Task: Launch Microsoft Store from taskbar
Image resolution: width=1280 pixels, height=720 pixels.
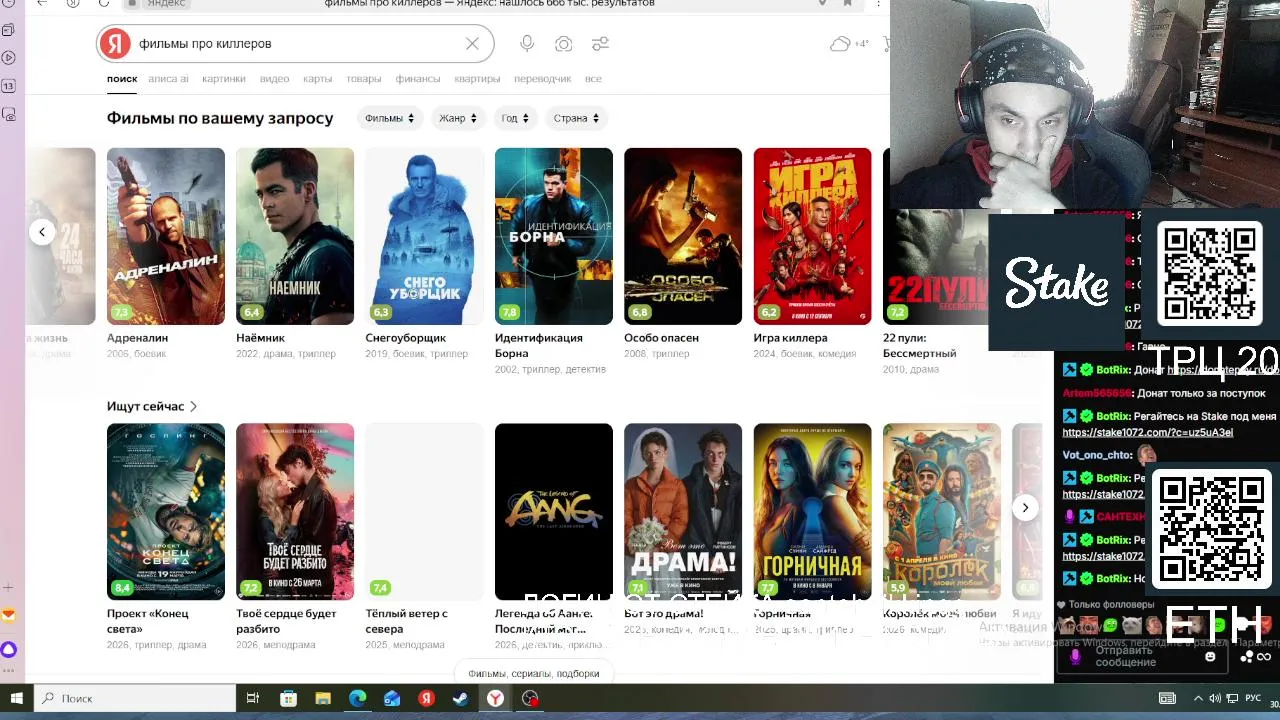Action: click(x=288, y=698)
